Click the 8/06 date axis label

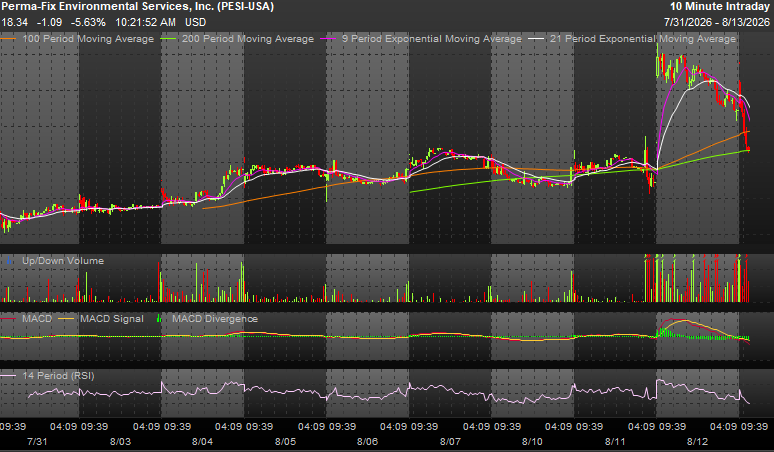pos(367,441)
